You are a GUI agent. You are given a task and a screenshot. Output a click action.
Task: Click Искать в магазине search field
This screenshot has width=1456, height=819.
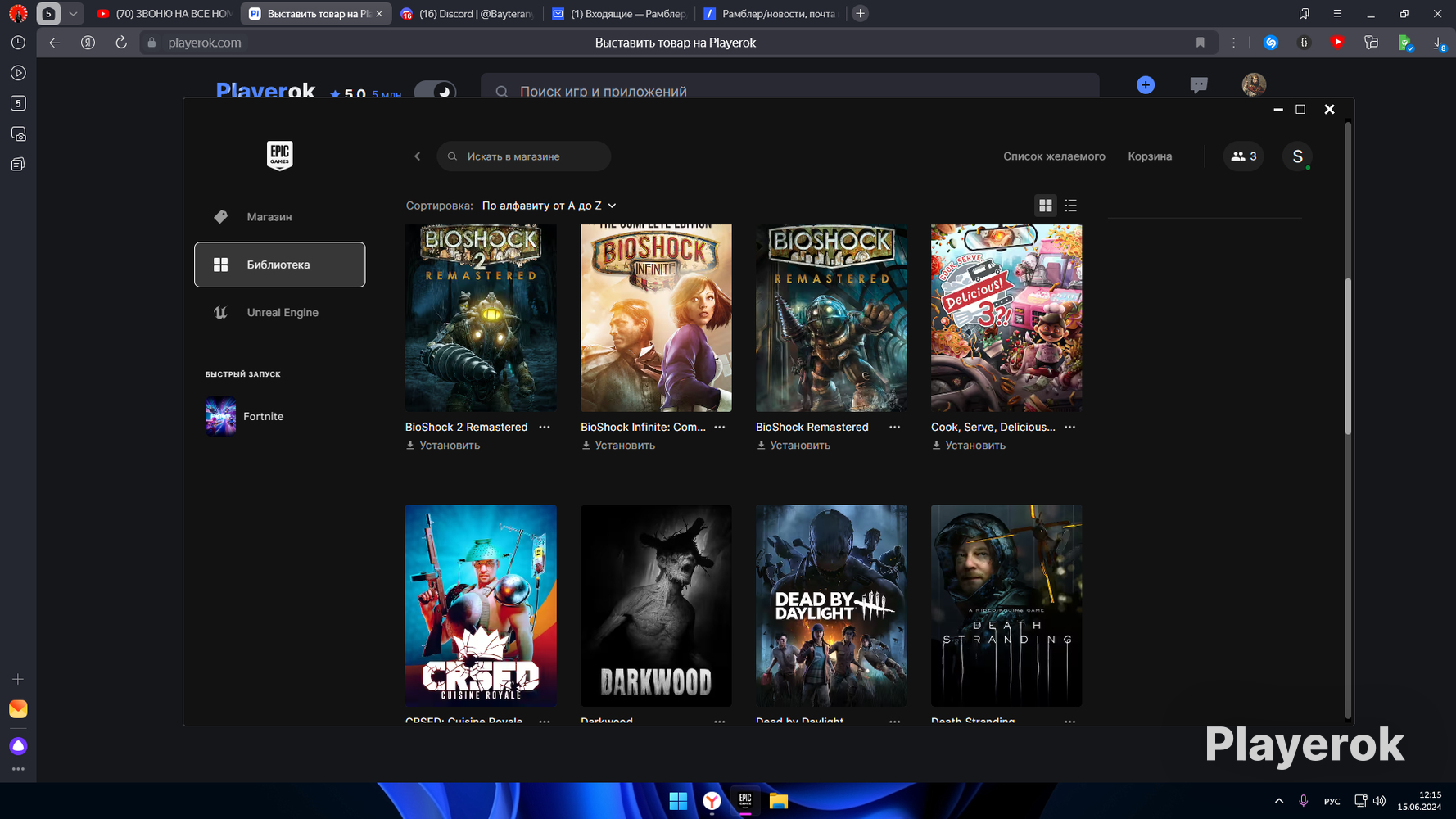tap(524, 156)
